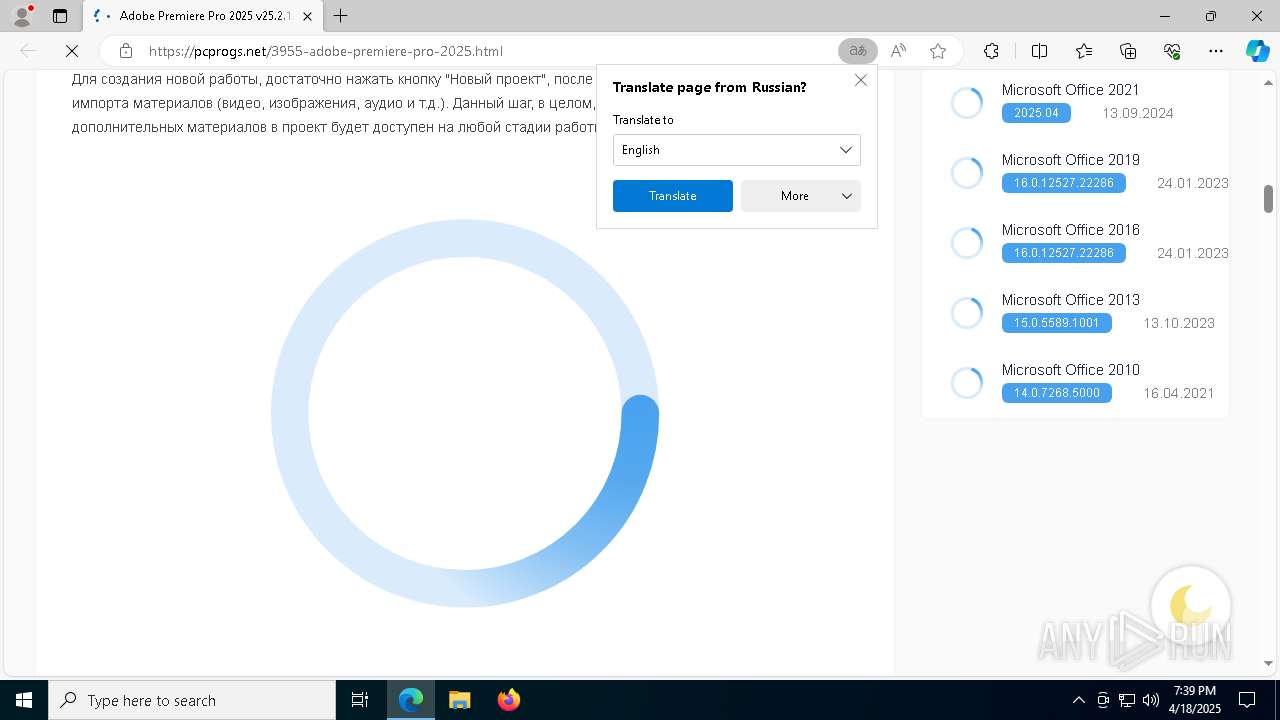Stop loading the page
Screen dimensions: 1280x720
pyautogui.click(x=72, y=51)
